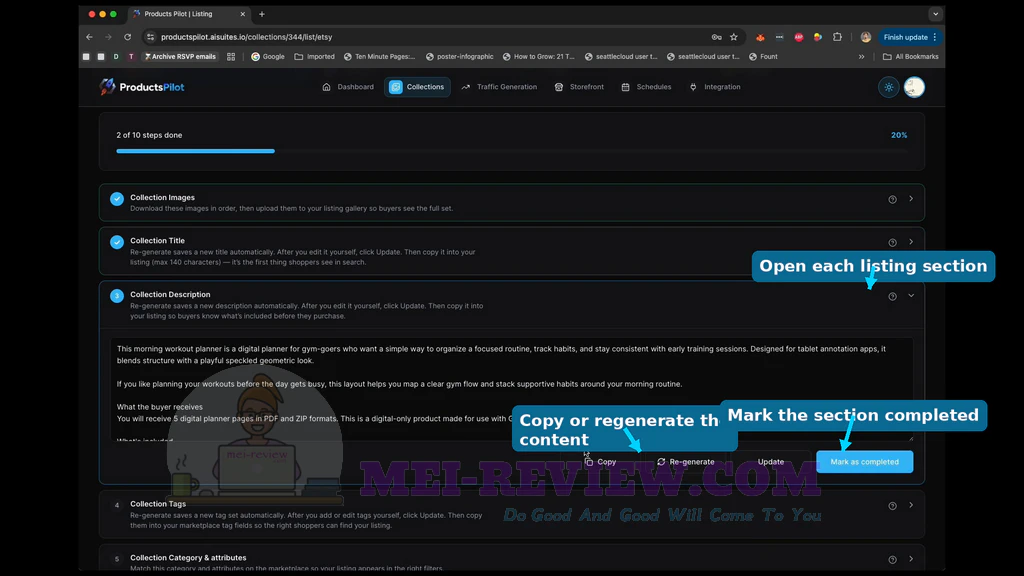Screen dimensions: 1024x576
Task: Open the poster-infographic bookmark
Action: [x=459, y=57]
